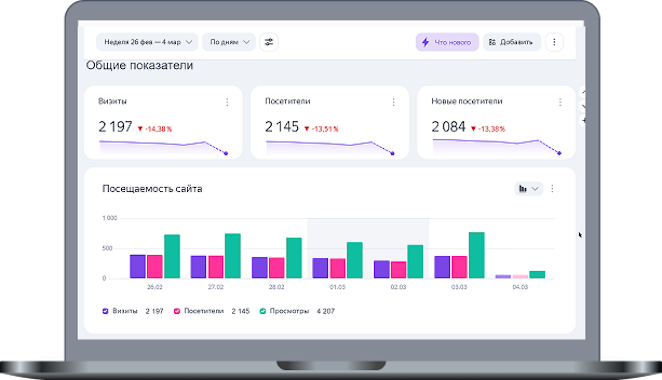Open the 'Посетители' card options menu
Viewport: 662px width, 380px height.
tap(393, 102)
